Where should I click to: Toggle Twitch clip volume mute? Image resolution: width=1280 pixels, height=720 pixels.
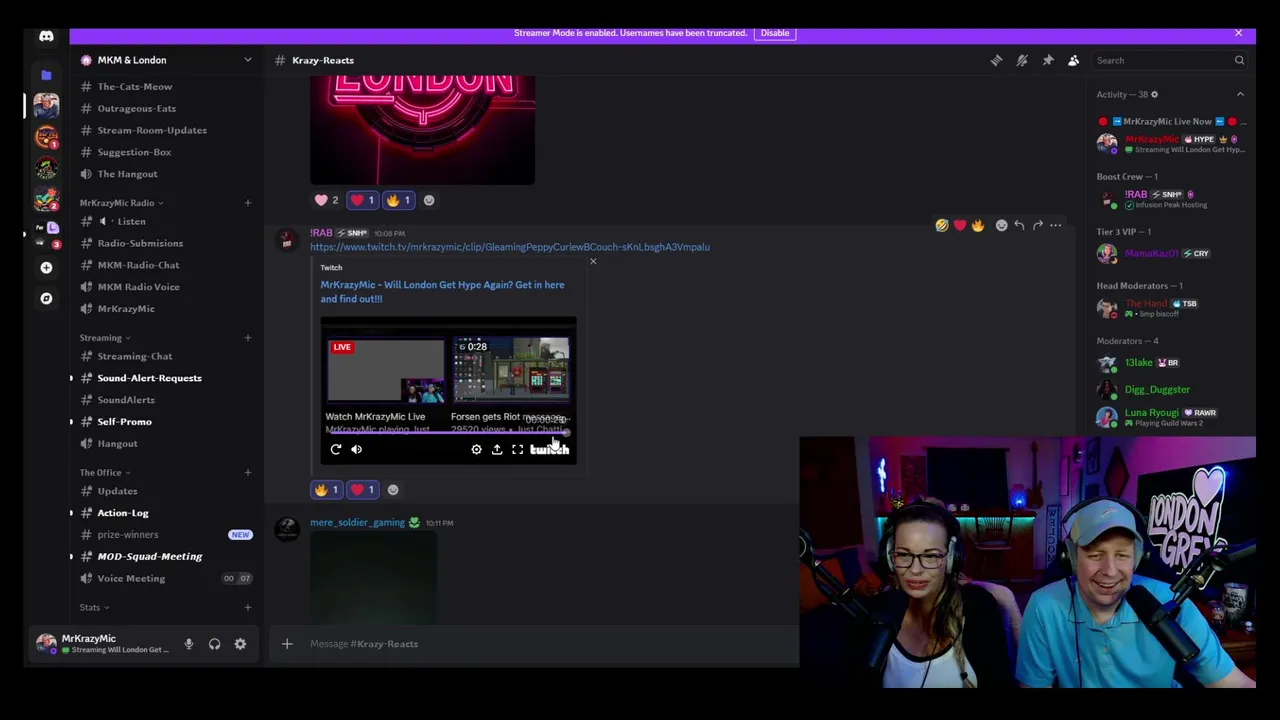[356, 449]
